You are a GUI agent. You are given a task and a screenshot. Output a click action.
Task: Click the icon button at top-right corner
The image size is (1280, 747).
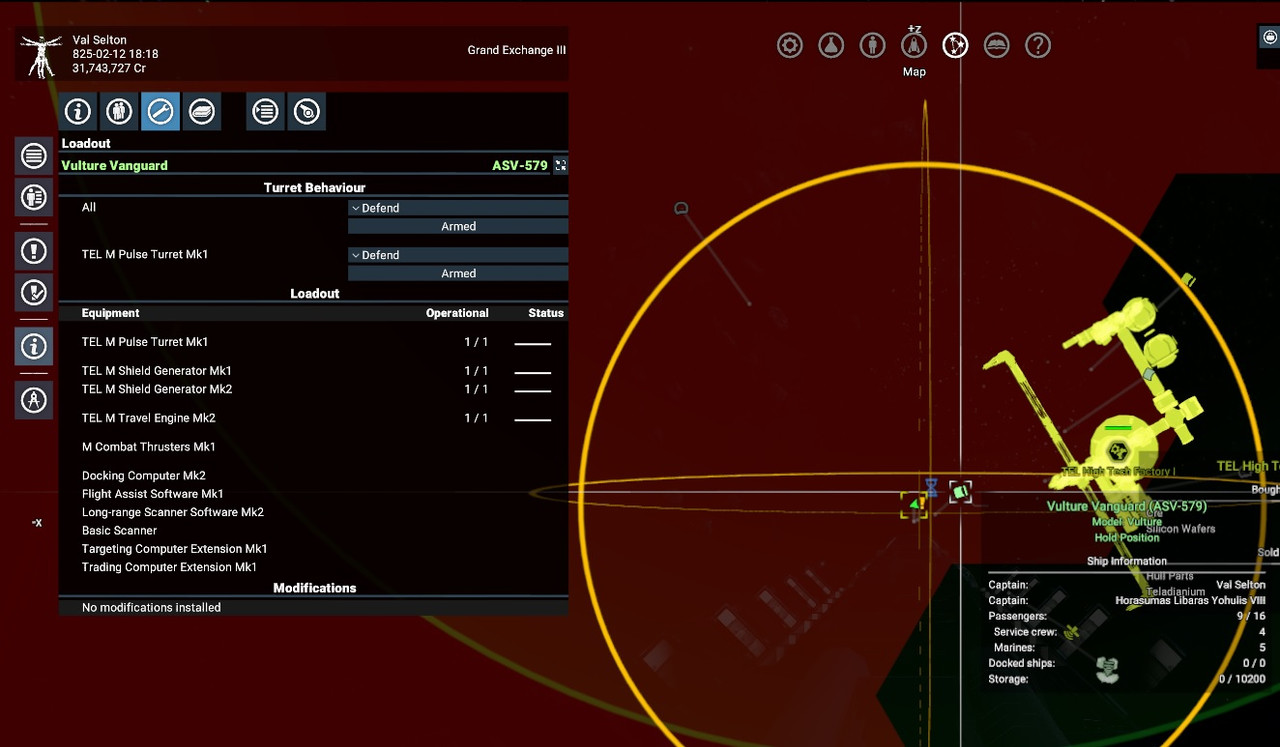pyautogui.click(x=1269, y=36)
